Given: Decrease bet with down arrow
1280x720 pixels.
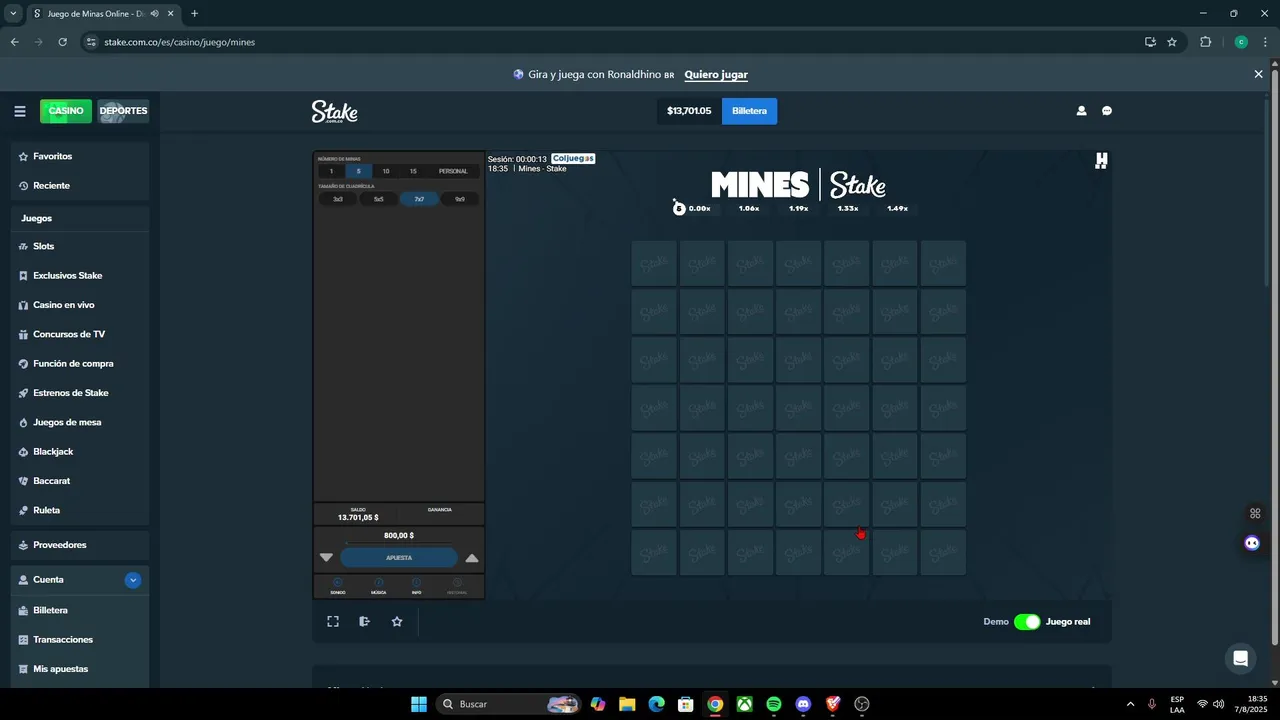Looking at the screenshot, I should click(x=326, y=558).
